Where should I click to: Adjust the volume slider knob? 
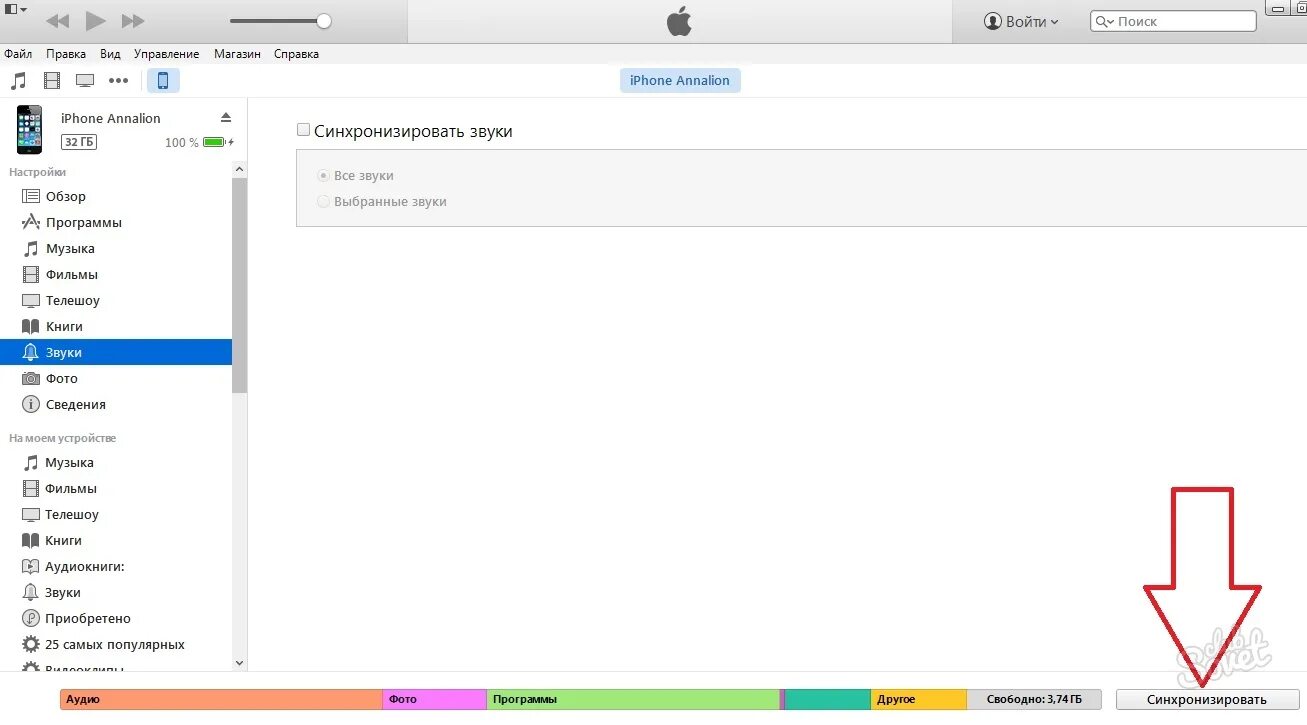[323, 21]
